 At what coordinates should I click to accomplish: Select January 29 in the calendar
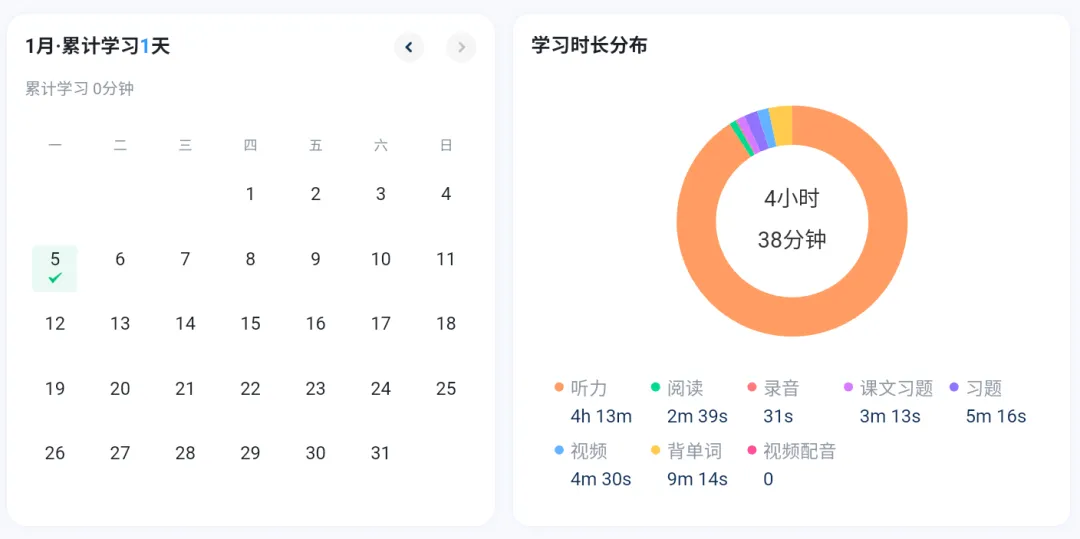250,453
